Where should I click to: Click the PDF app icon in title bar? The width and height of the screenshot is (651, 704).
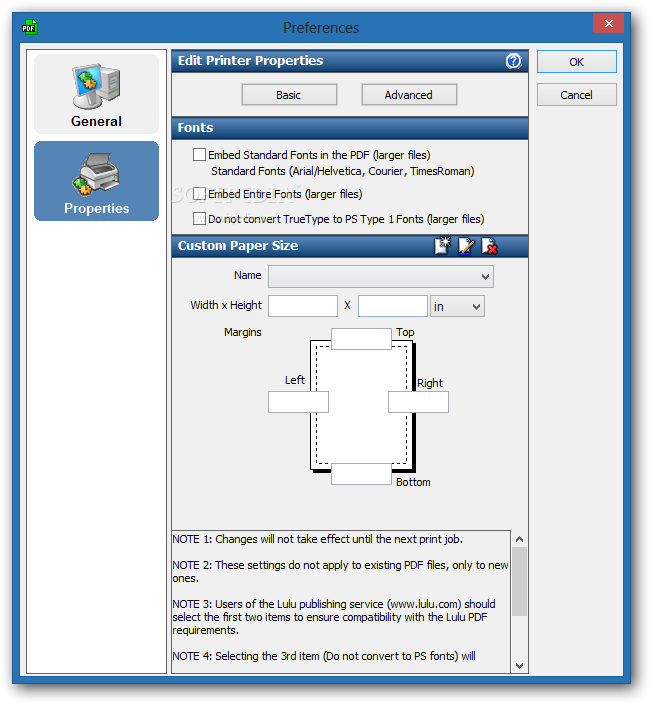coord(30,27)
